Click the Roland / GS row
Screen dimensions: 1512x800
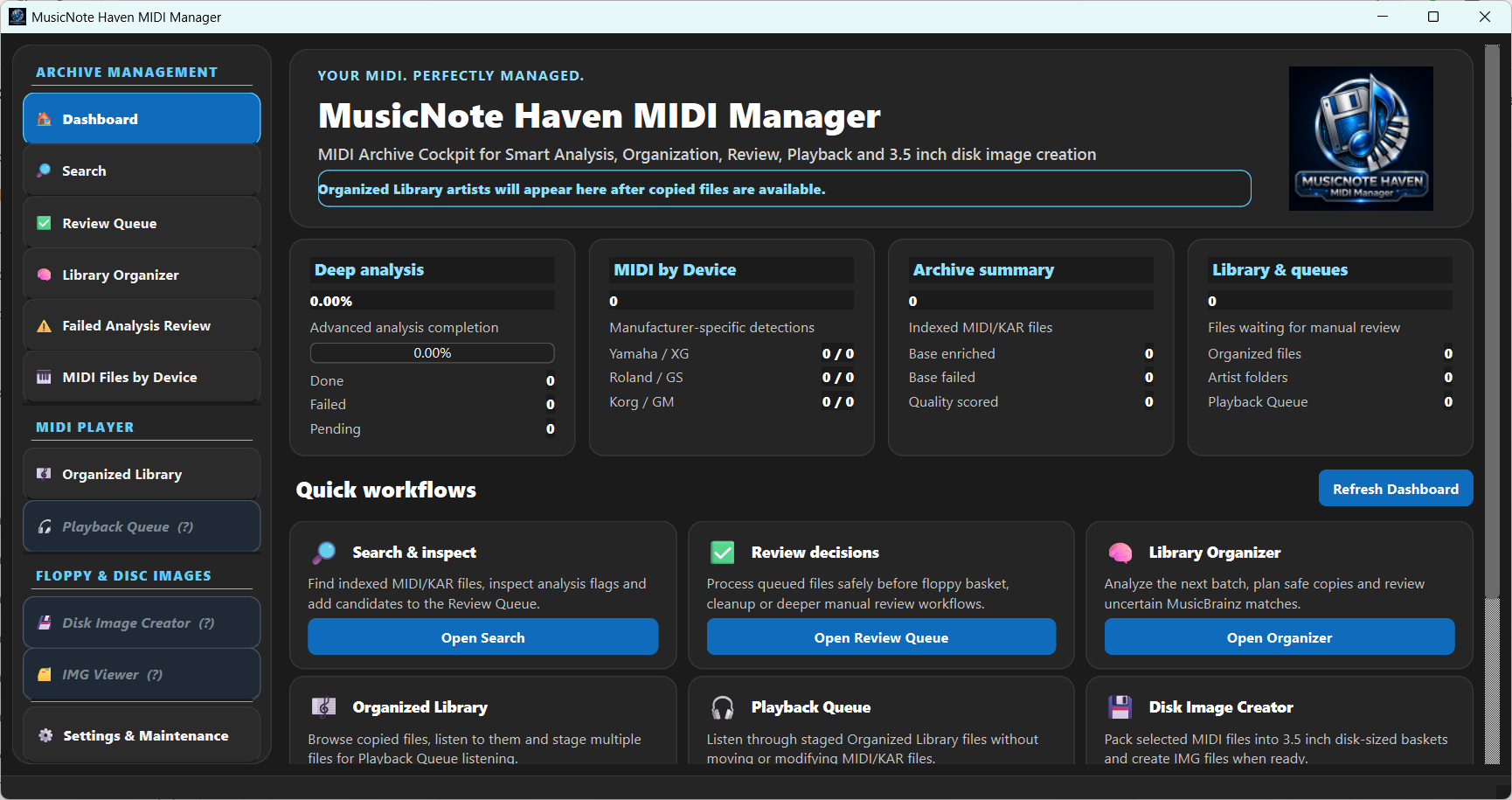click(x=732, y=378)
